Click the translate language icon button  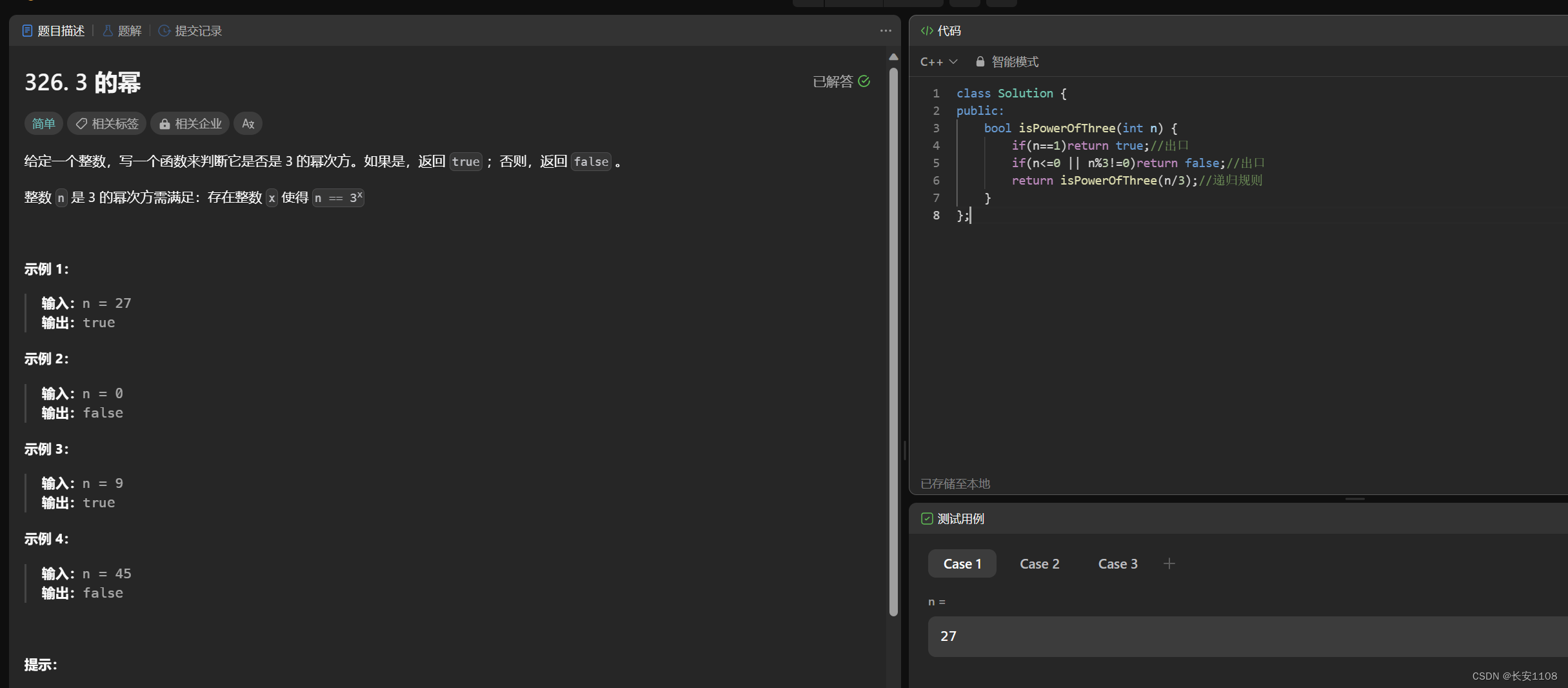point(248,123)
